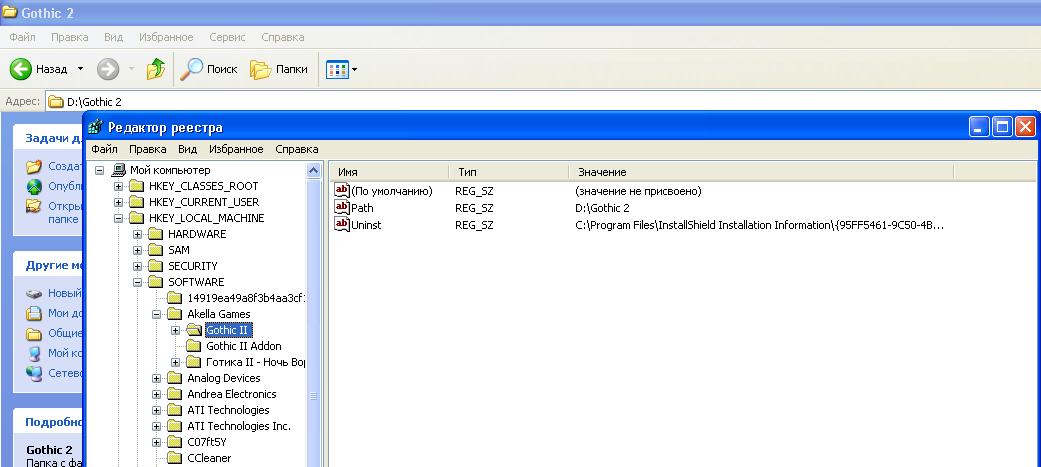Click the address bar field showing D:\Gothic 2

click(x=542, y=102)
